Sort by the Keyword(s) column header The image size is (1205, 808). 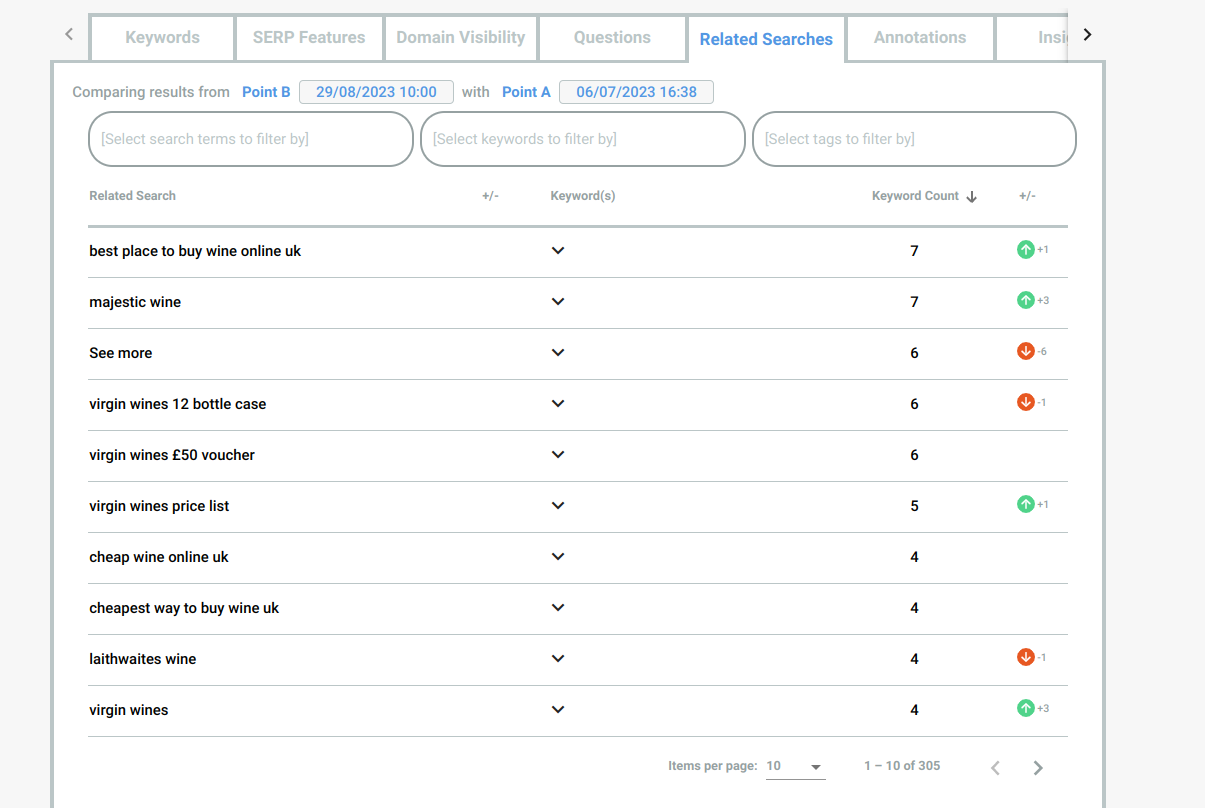(x=583, y=196)
